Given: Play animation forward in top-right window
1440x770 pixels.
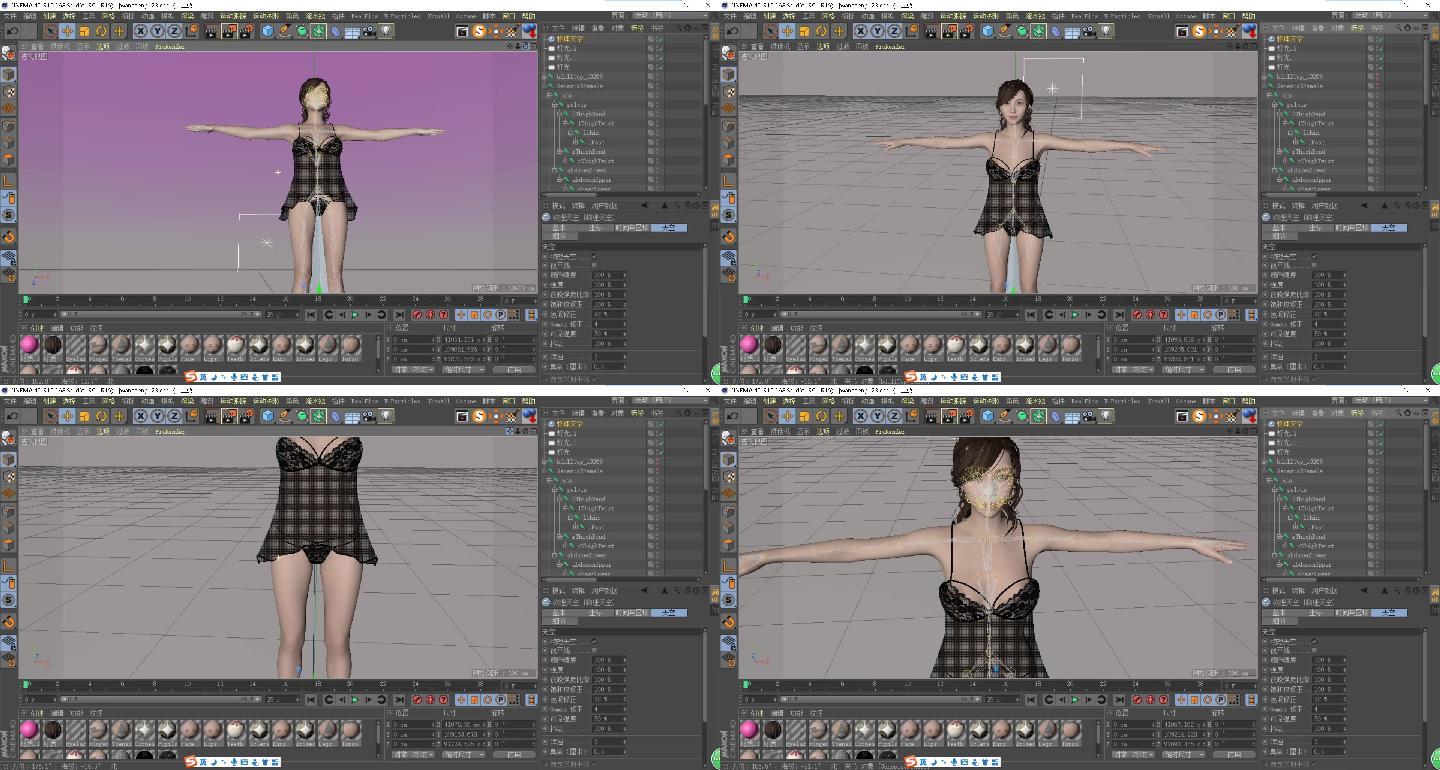Looking at the screenshot, I should pyautogui.click(x=1075, y=315).
